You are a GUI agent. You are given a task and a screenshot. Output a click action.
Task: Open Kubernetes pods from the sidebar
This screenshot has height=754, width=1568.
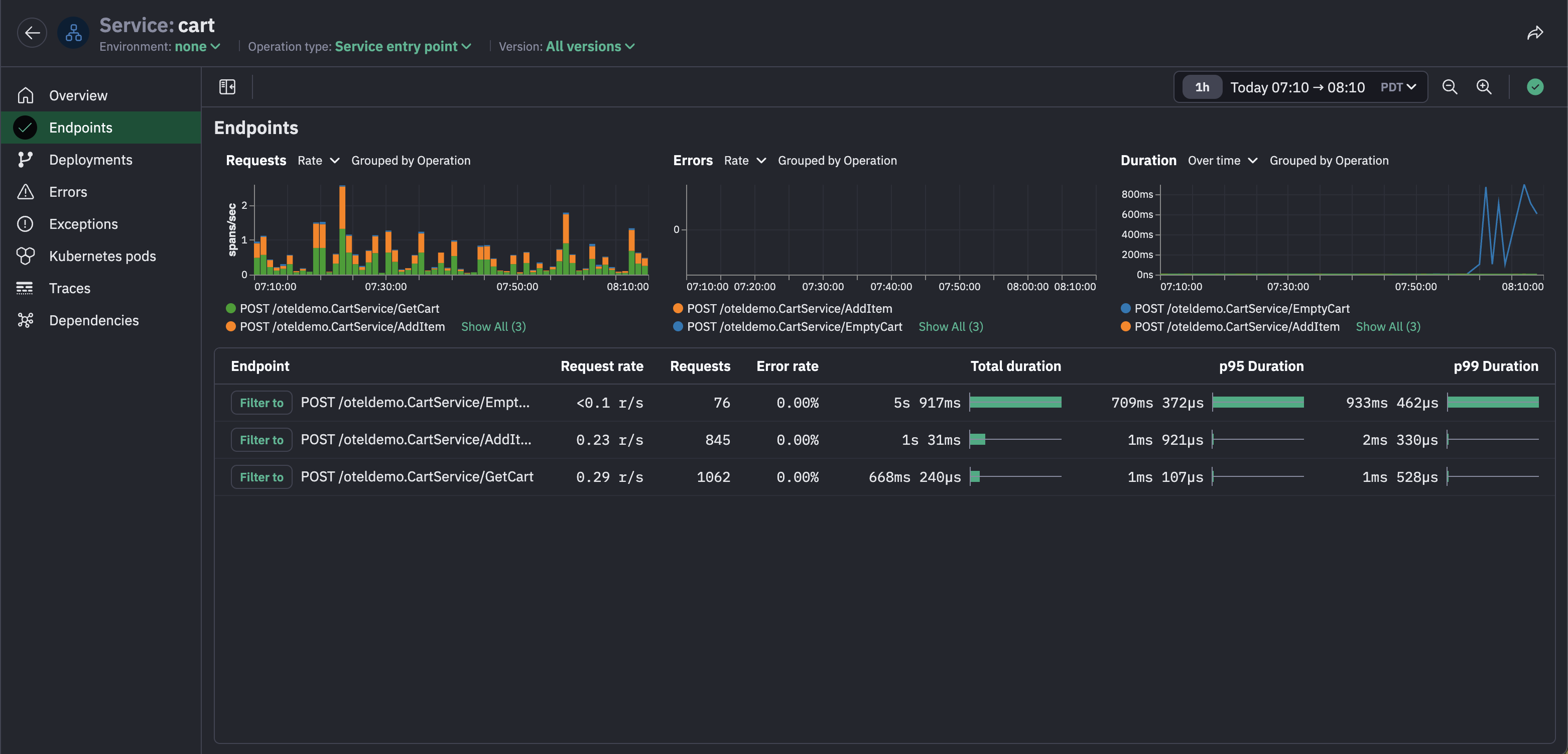coord(102,256)
